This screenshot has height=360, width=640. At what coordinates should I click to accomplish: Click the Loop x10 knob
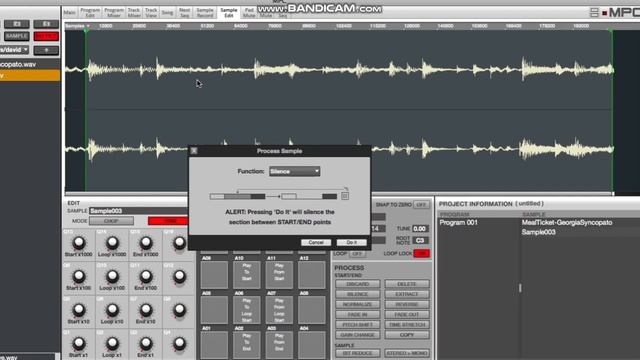pyautogui.click(x=112, y=310)
